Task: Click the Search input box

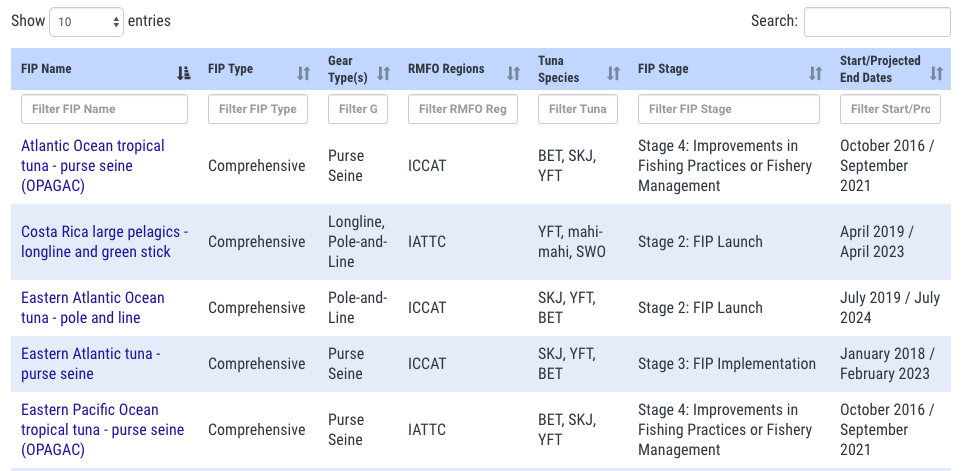Action: click(877, 22)
